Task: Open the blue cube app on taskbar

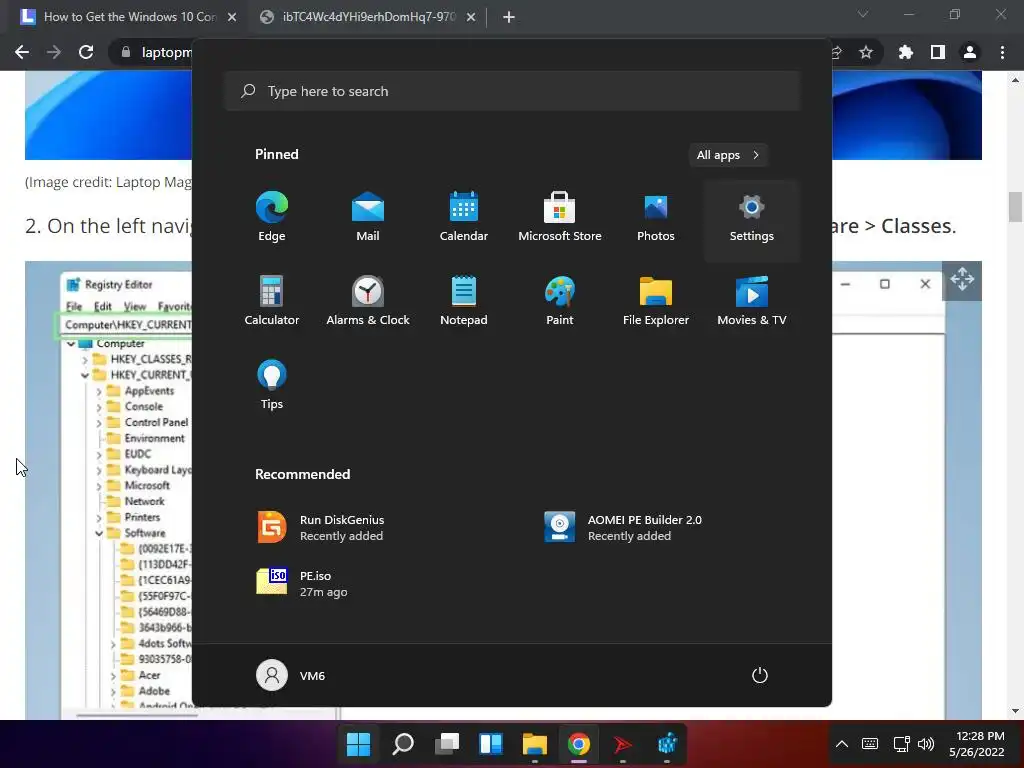Action: 667,744
